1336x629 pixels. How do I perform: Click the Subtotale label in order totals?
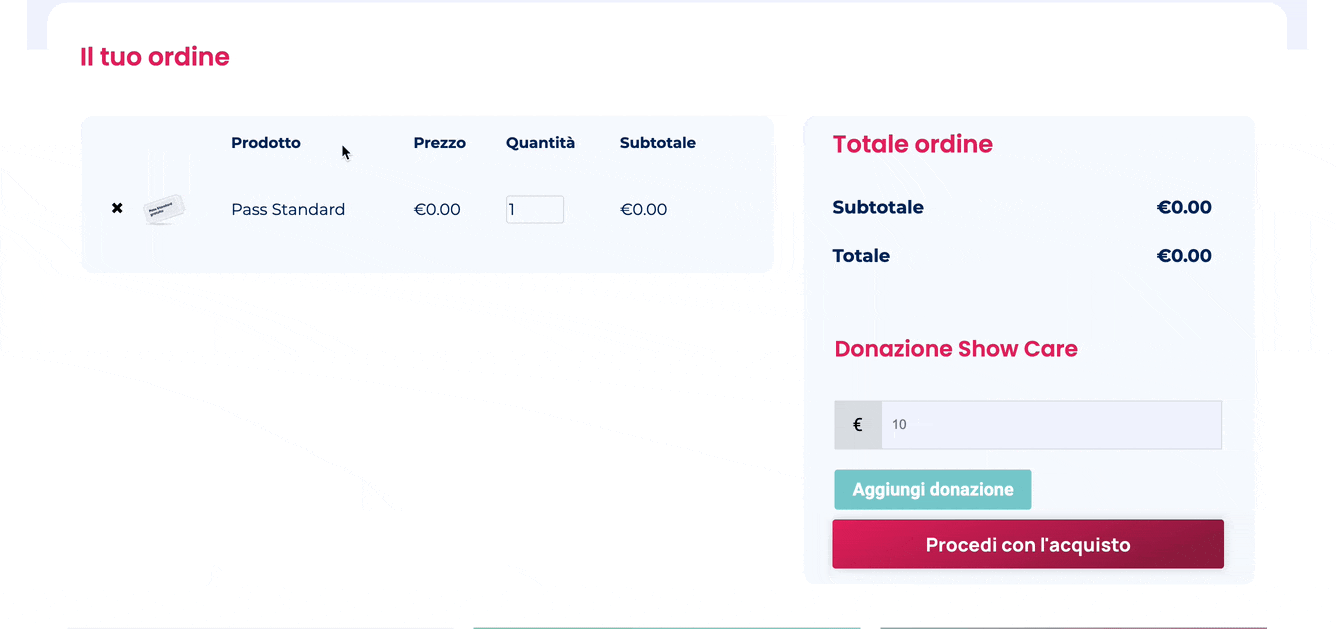pos(878,208)
